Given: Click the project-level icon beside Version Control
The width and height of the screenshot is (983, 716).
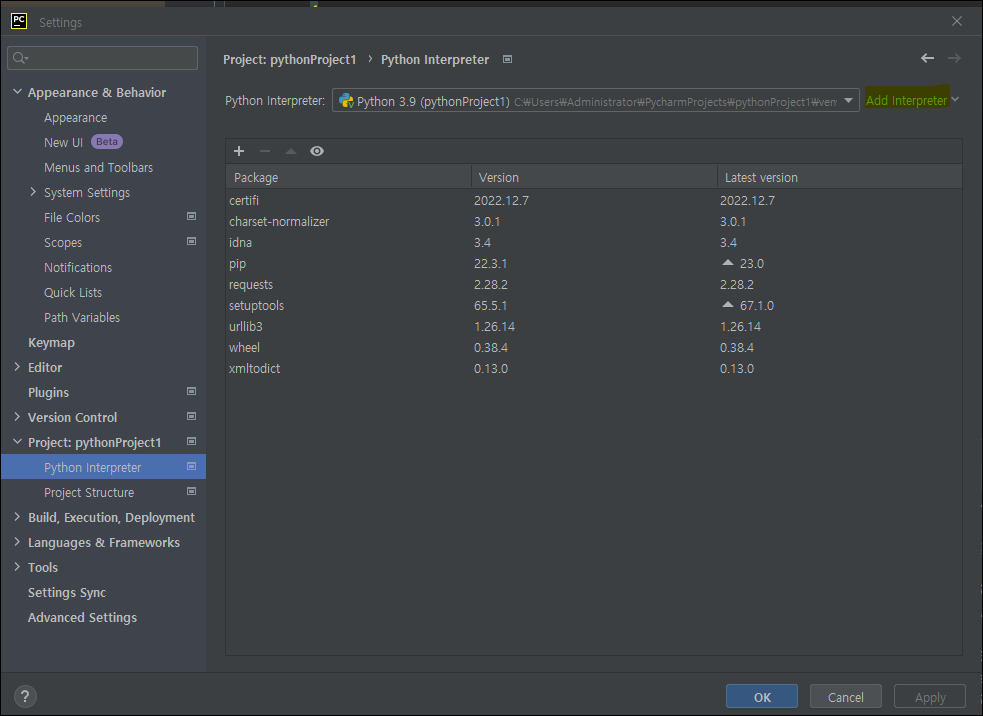Looking at the screenshot, I should [192, 416].
